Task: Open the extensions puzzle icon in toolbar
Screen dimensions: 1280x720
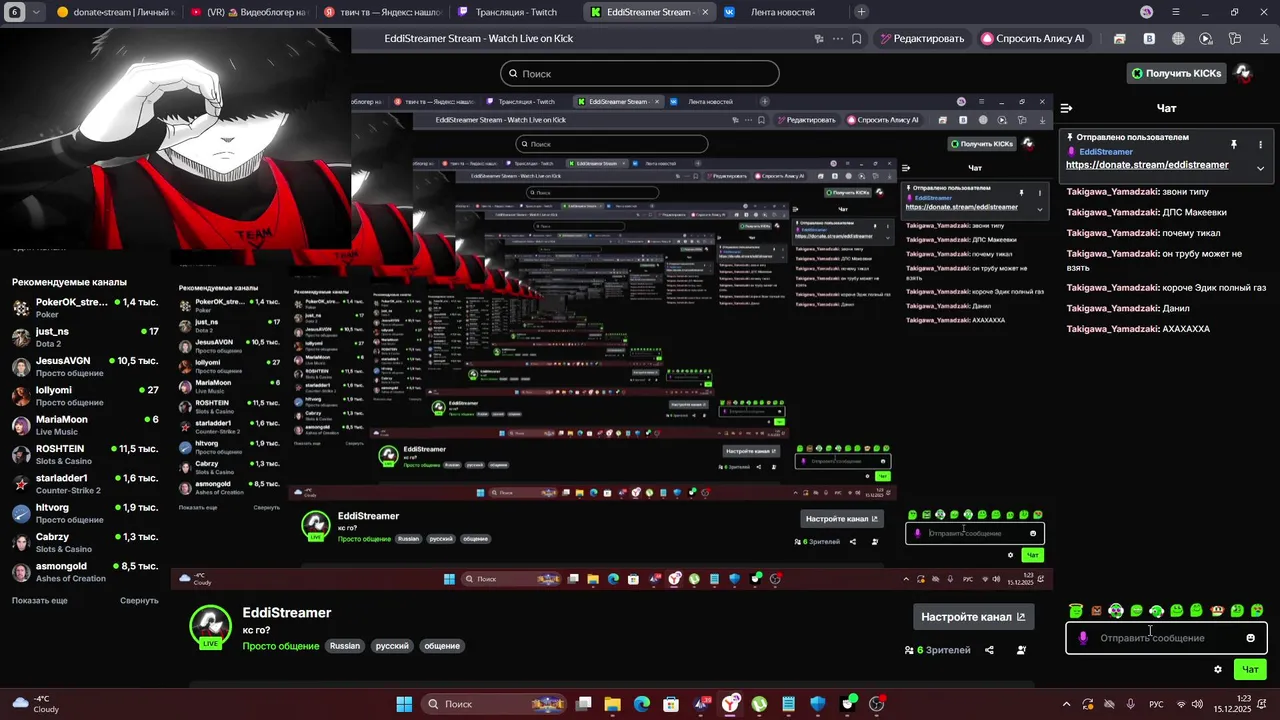Action: click(x=1235, y=39)
